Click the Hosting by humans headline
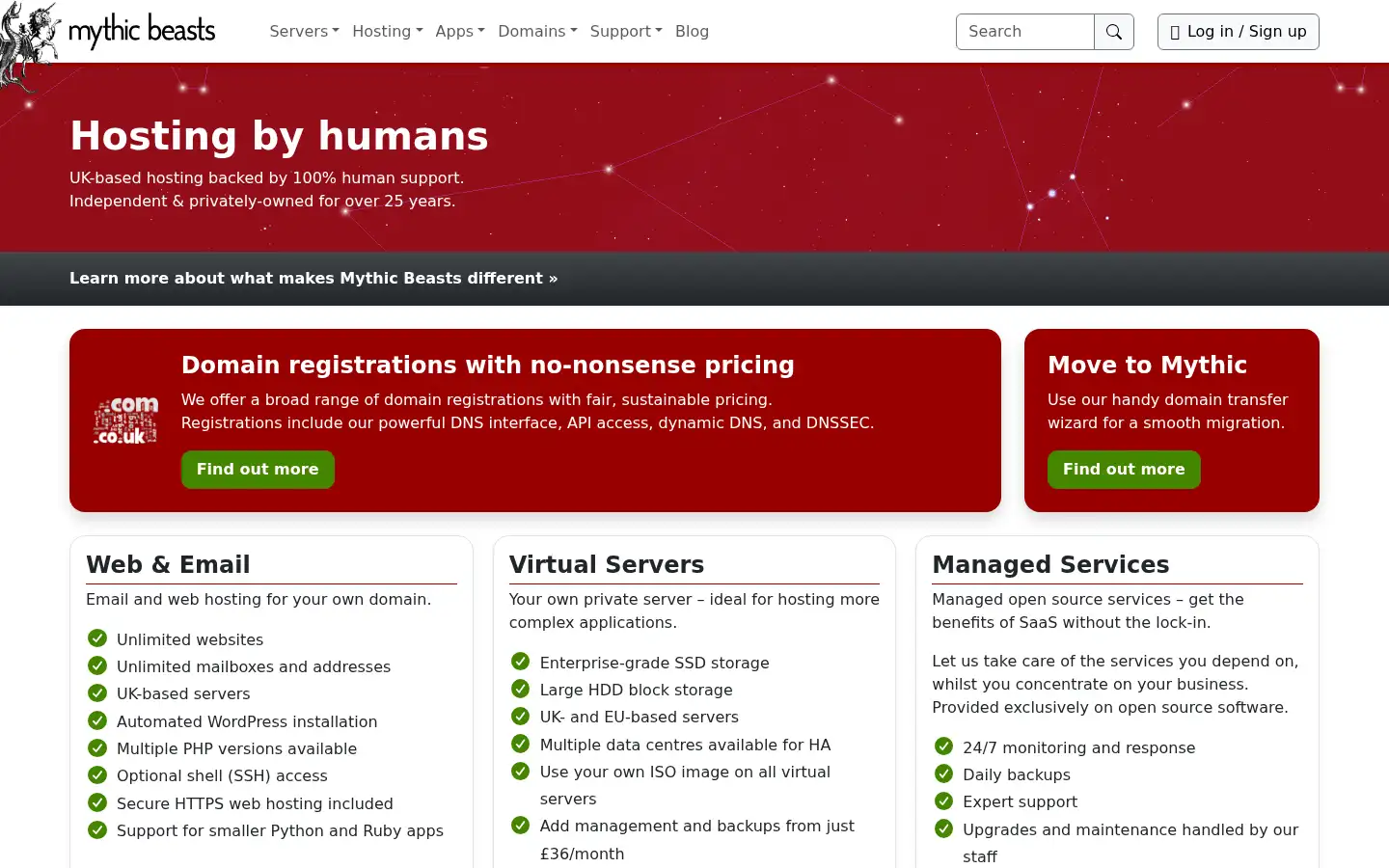Viewport: 1389px width, 868px height. coord(279,136)
